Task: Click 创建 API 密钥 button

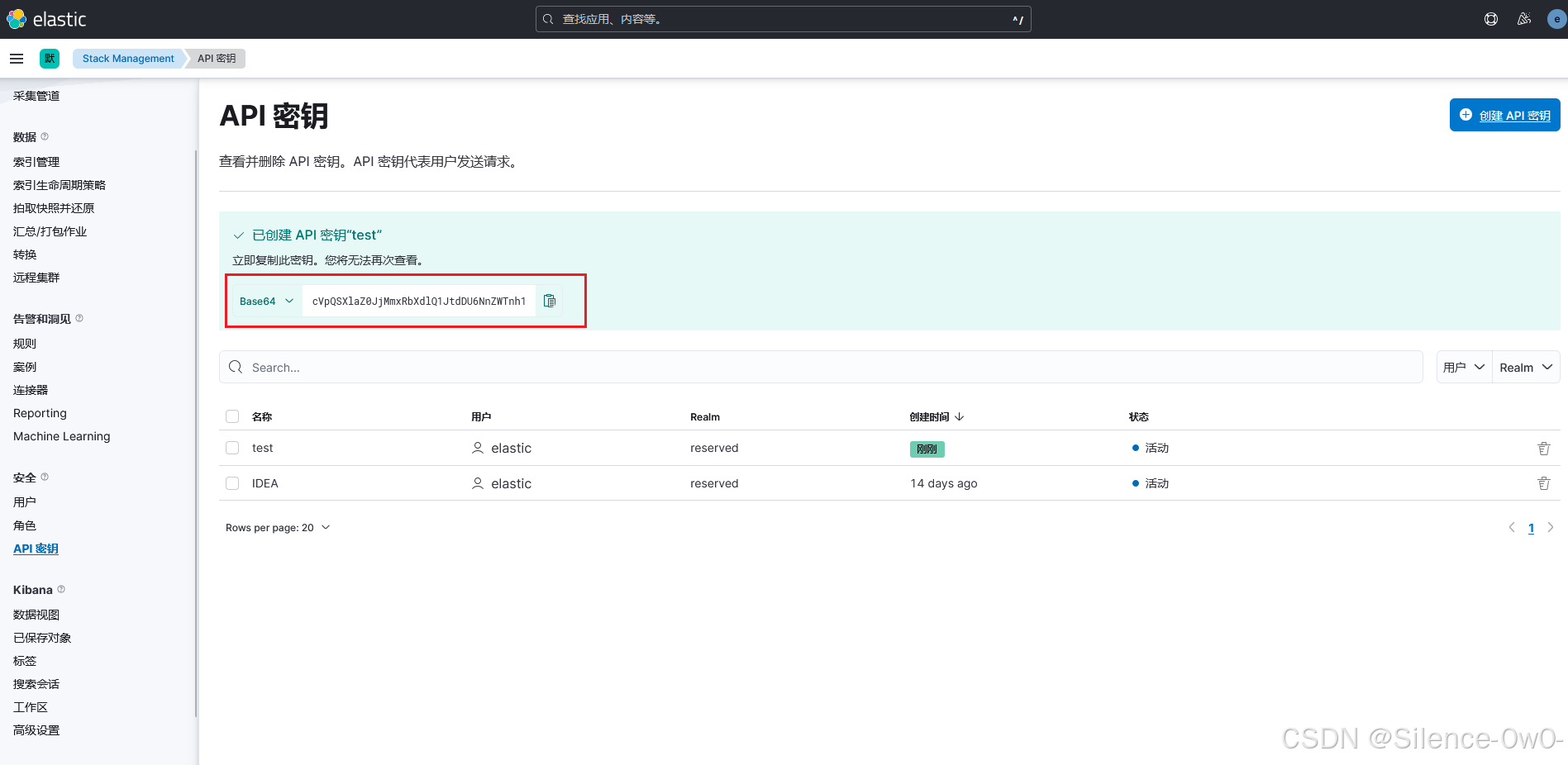Action: pyautogui.click(x=1504, y=115)
